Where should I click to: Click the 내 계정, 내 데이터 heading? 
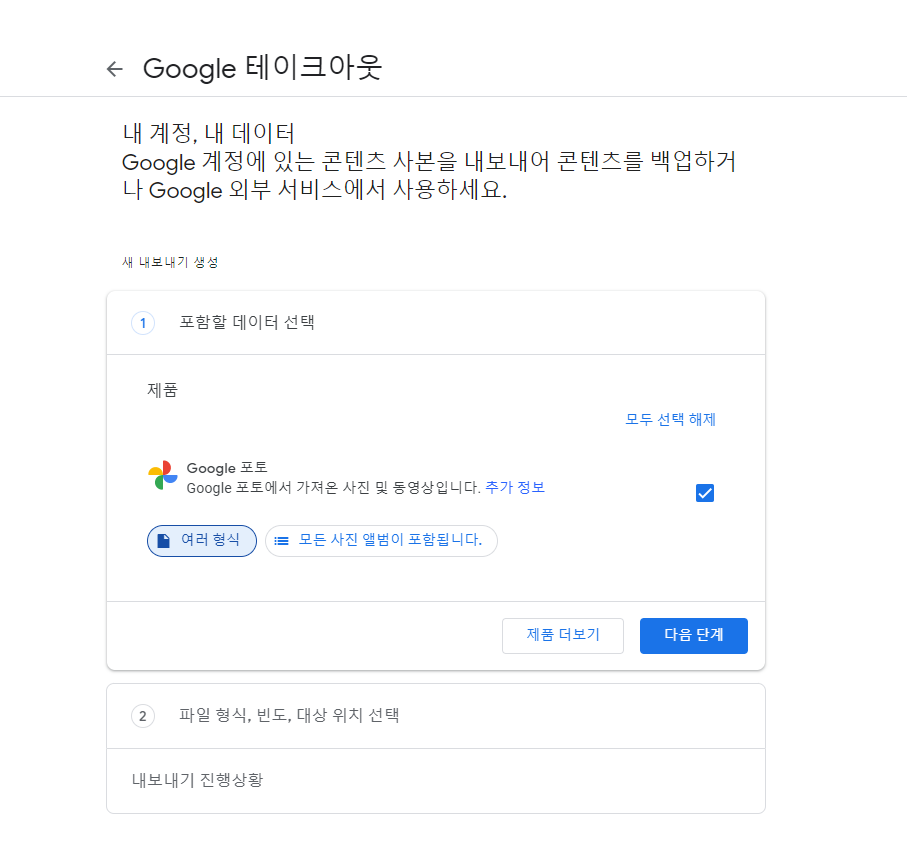point(208,134)
